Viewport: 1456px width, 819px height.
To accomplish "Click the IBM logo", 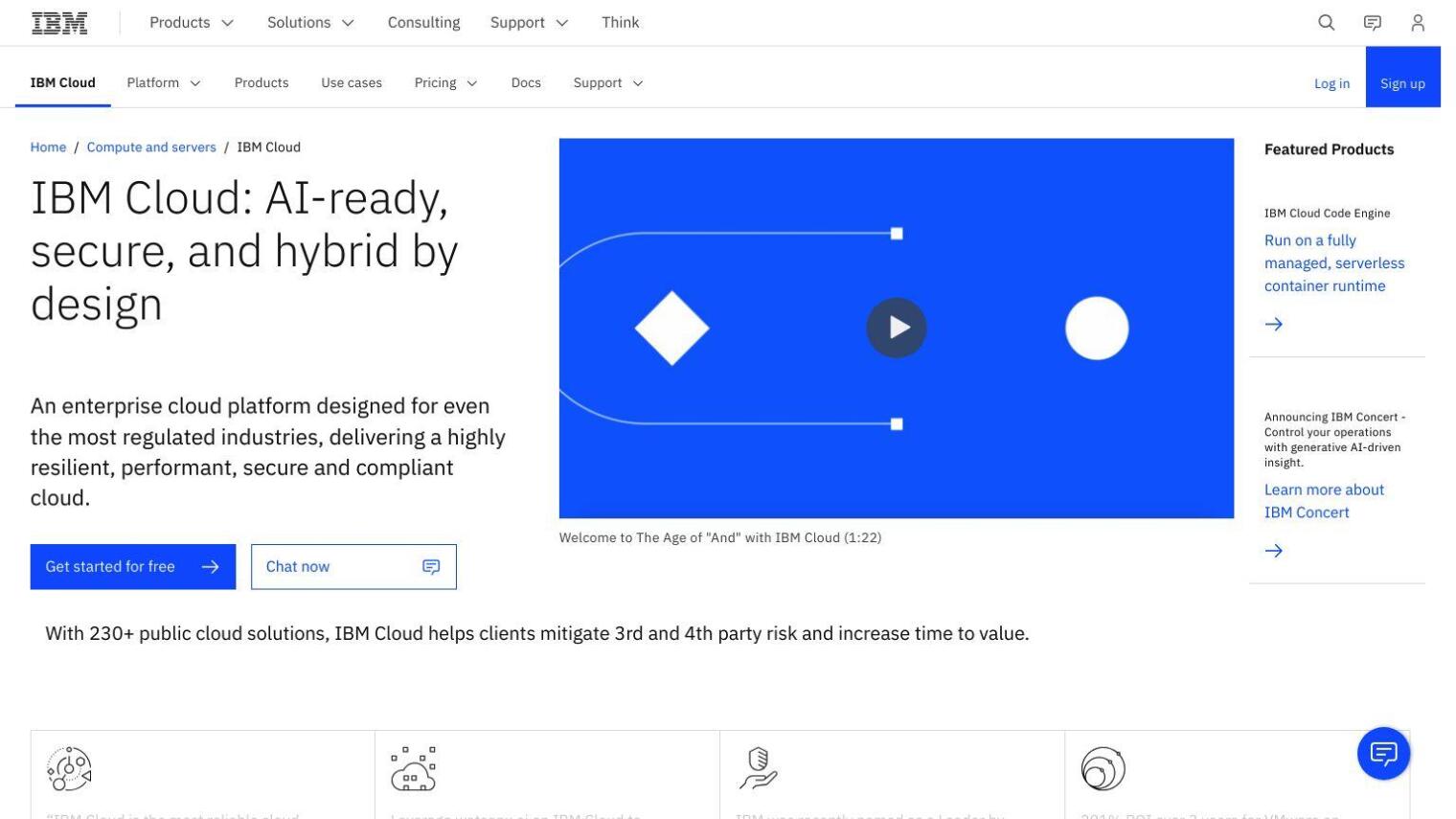I will coord(59,23).
